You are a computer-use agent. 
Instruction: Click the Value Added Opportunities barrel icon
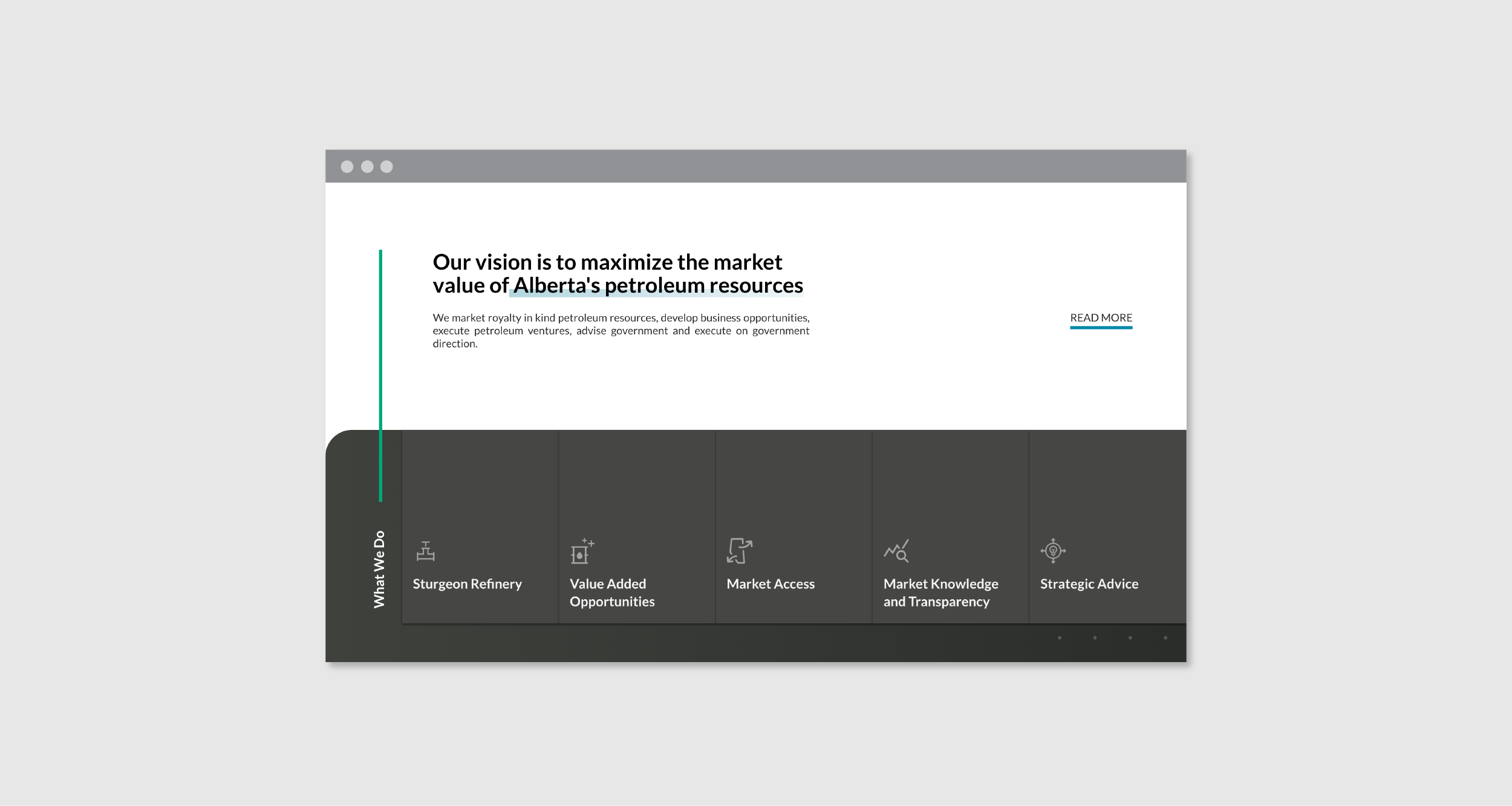582,551
